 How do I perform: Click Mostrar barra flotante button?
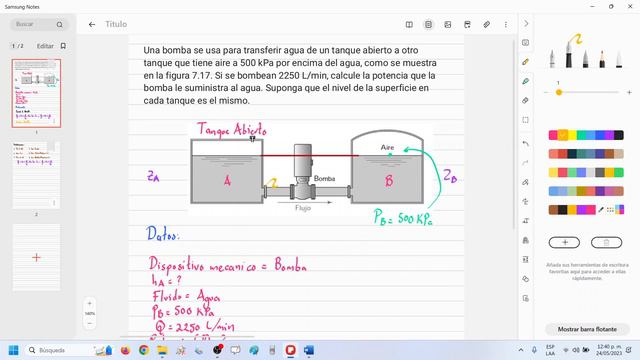pyautogui.click(x=587, y=329)
